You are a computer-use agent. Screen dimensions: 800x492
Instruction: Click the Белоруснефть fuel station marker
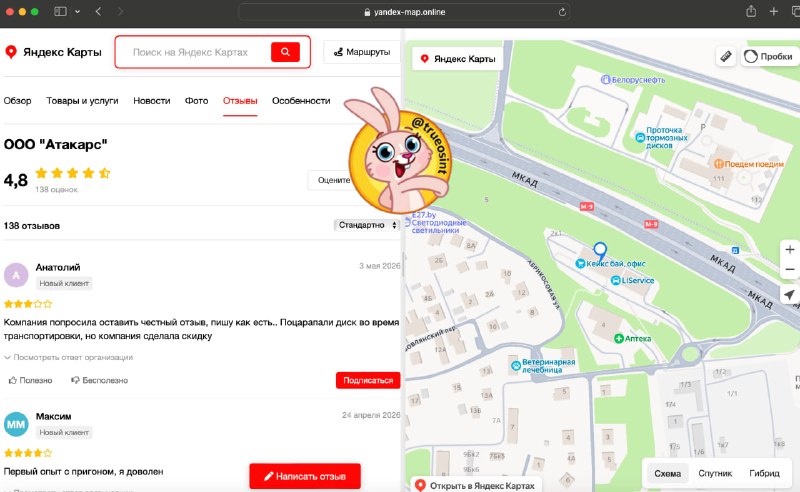(633, 80)
